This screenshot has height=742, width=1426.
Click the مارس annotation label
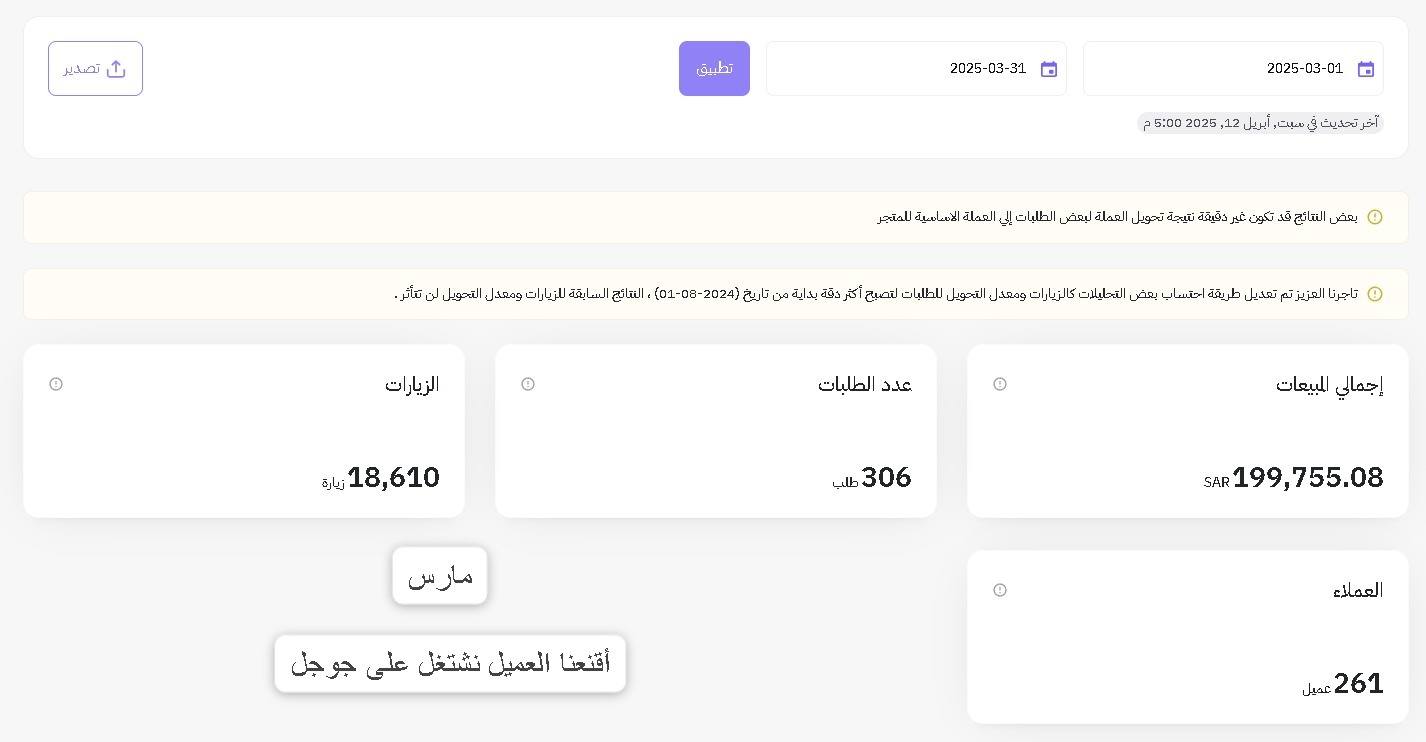(x=440, y=576)
